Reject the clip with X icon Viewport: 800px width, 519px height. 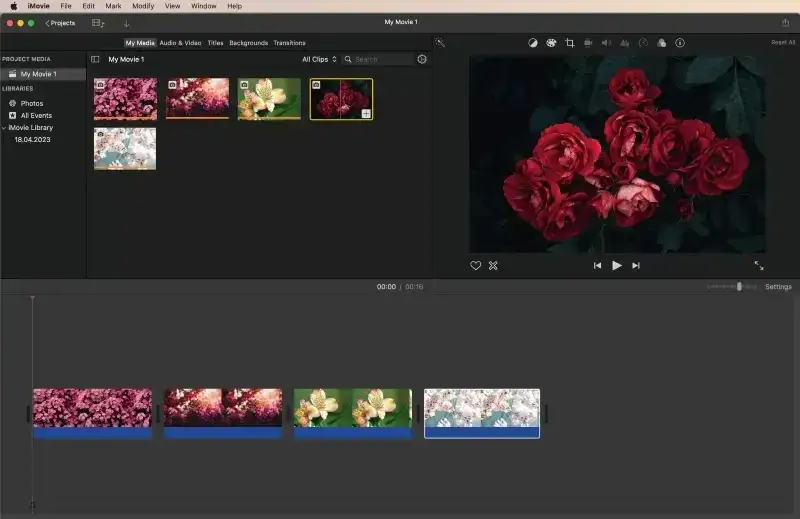pyautogui.click(x=493, y=265)
